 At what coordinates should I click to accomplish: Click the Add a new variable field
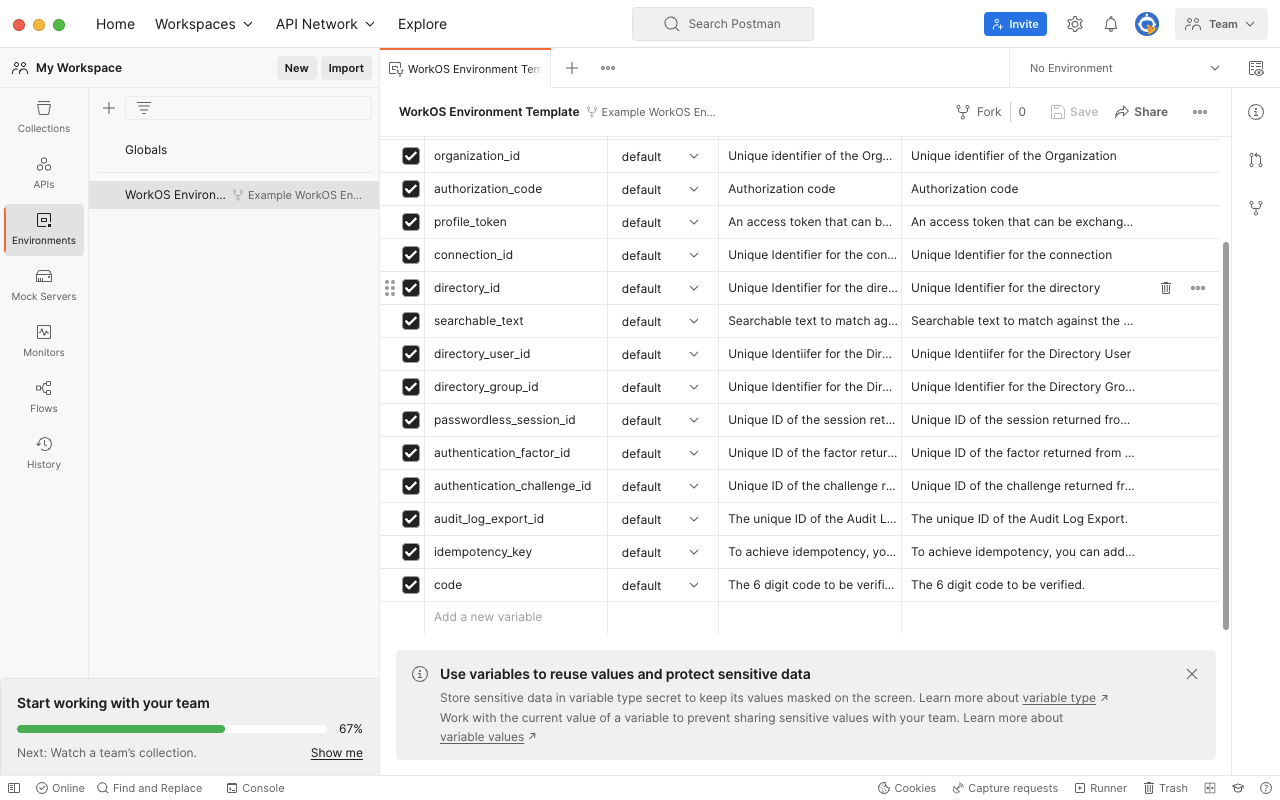tap(515, 617)
